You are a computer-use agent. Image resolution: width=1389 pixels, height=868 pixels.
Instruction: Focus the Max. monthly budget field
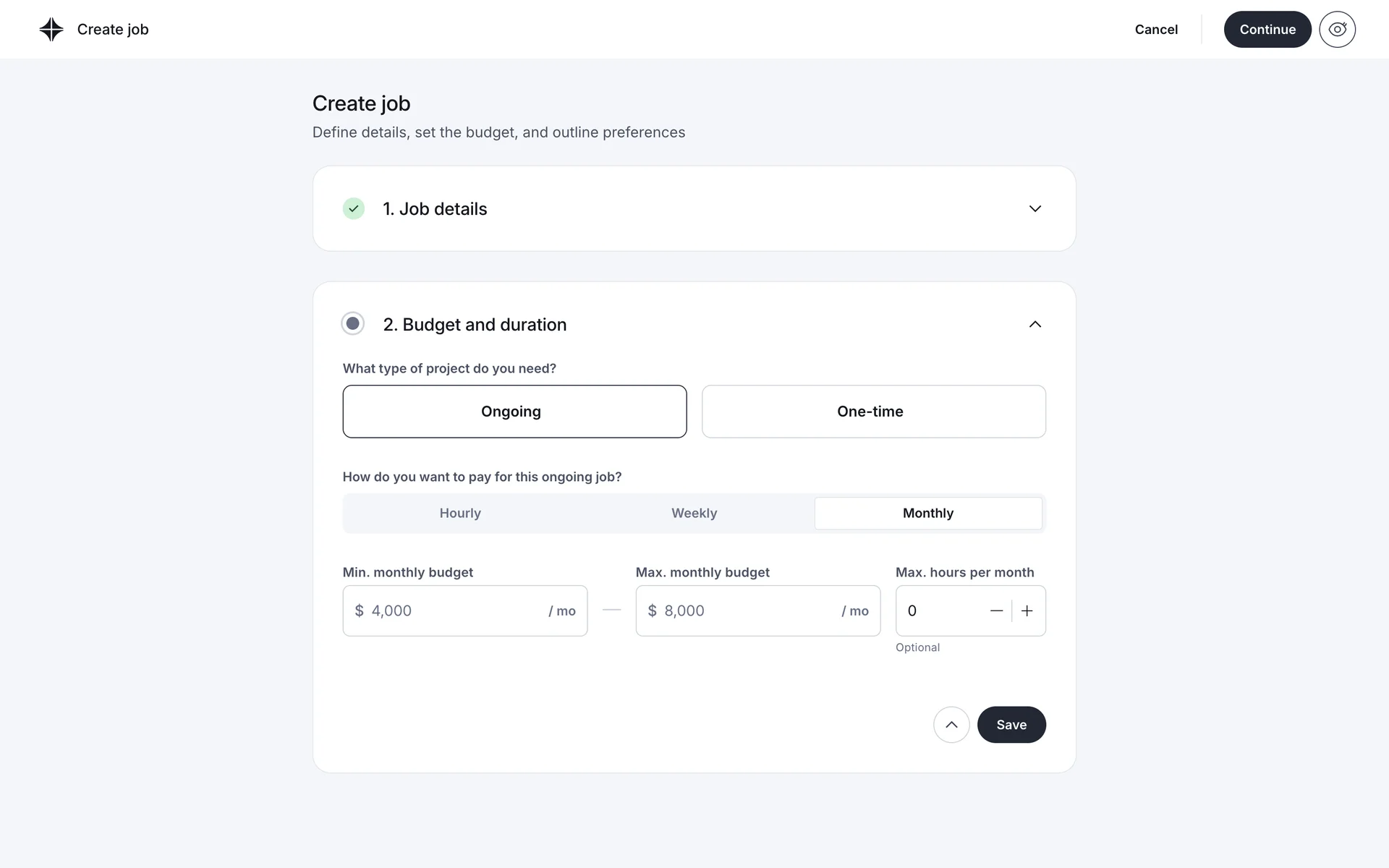pos(749,610)
